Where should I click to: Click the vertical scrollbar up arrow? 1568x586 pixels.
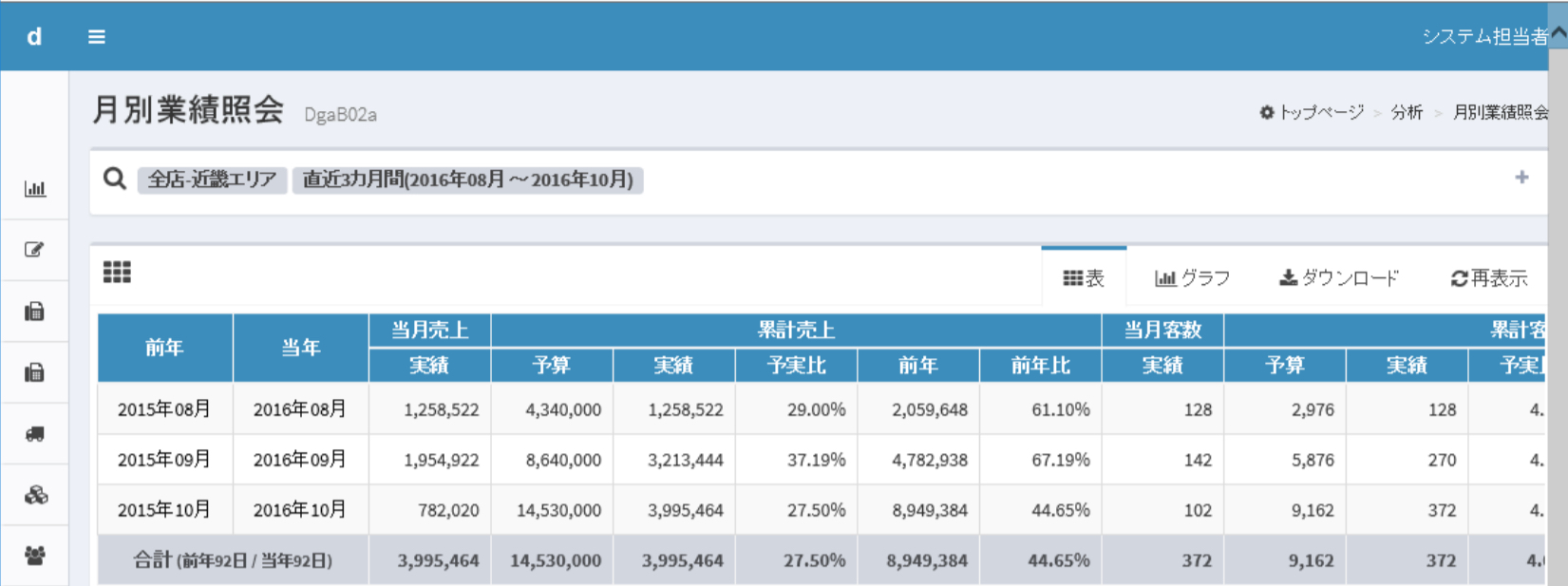point(1559,31)
